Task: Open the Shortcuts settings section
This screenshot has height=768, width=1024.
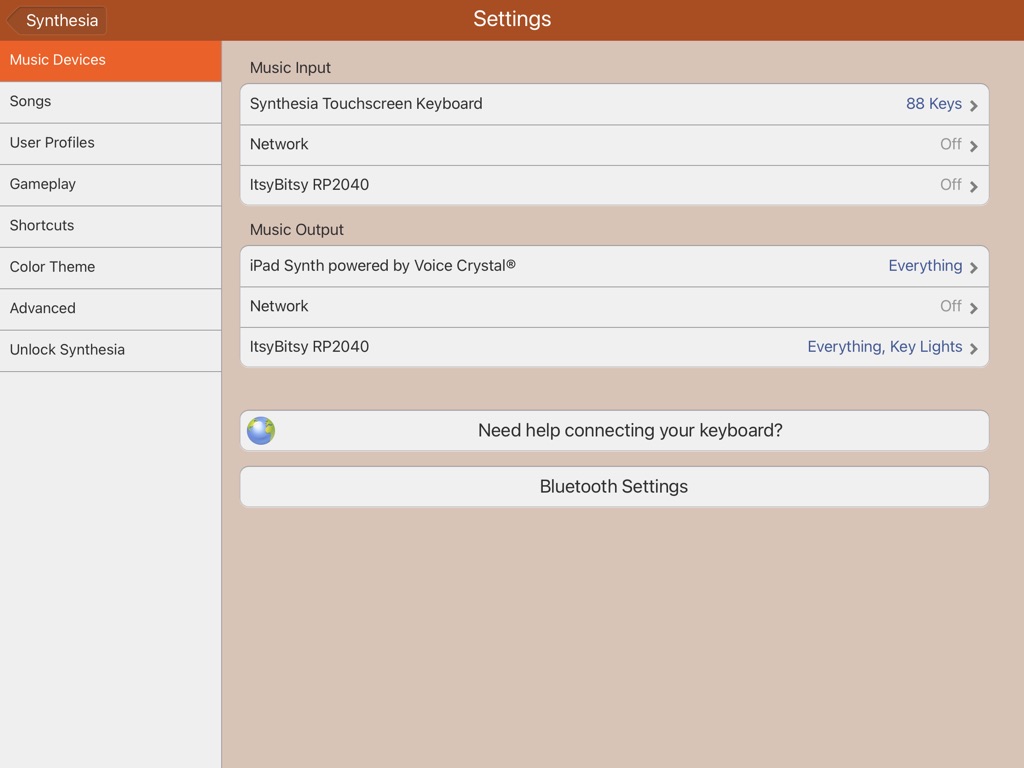Action: [x=110, y=226]
